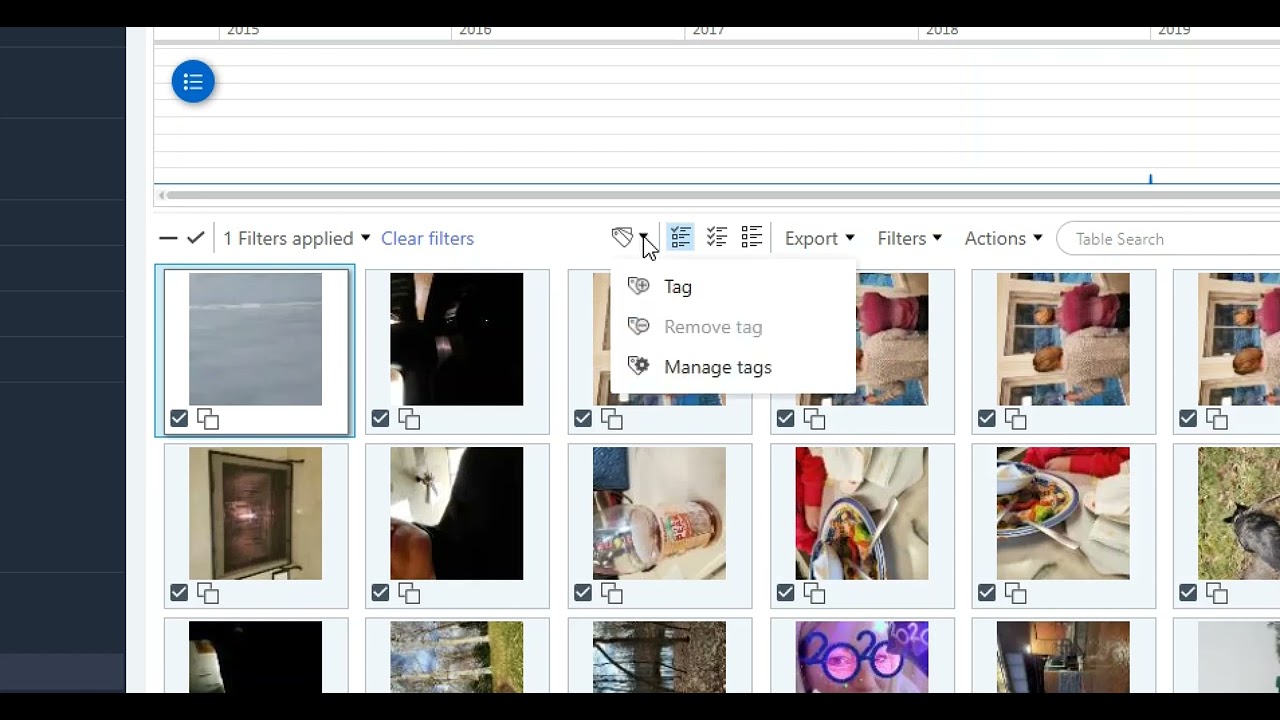Uncheck the dog on grass photo checkbox
Screen dimensions: 1280x720
(1188, 593)
